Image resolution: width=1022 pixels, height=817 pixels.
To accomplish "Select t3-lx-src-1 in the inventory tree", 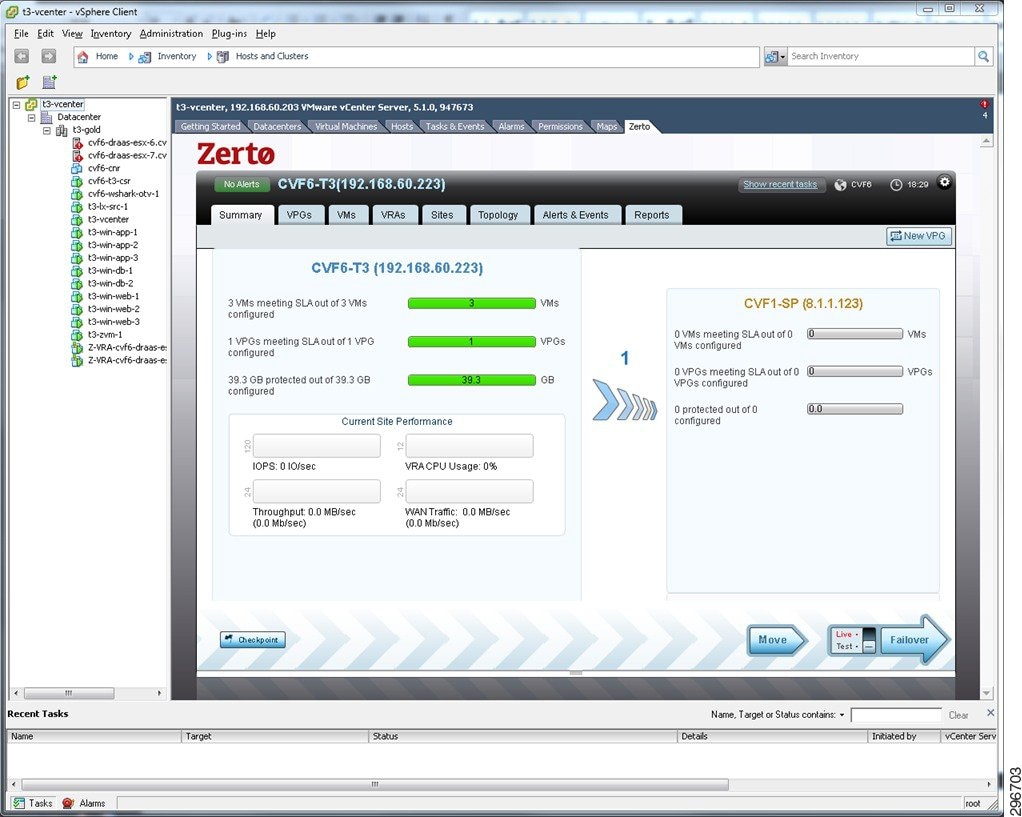I will coord(99,206).
